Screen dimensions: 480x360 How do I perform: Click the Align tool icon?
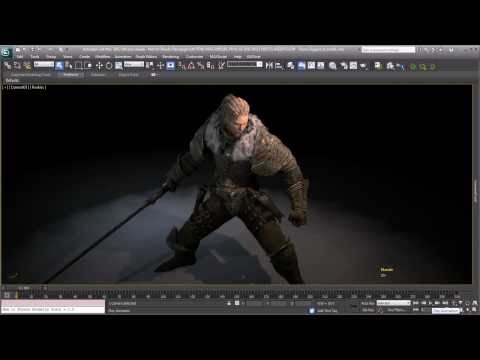[279, 66]
